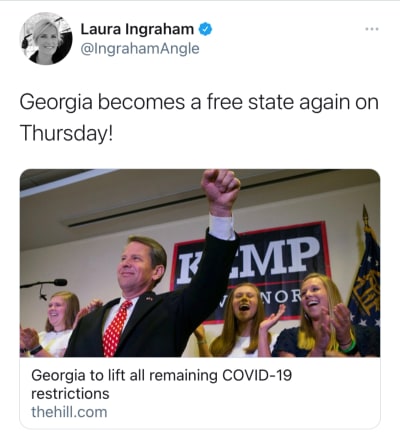Click the thehill.com source domain
This screenshot has height=436, width=400.
tap(69, 412)
